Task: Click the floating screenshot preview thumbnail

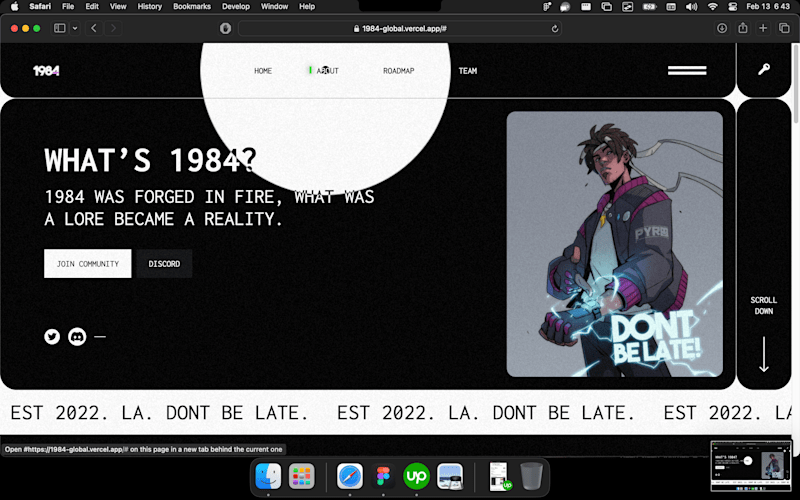Action: [752, 466]
